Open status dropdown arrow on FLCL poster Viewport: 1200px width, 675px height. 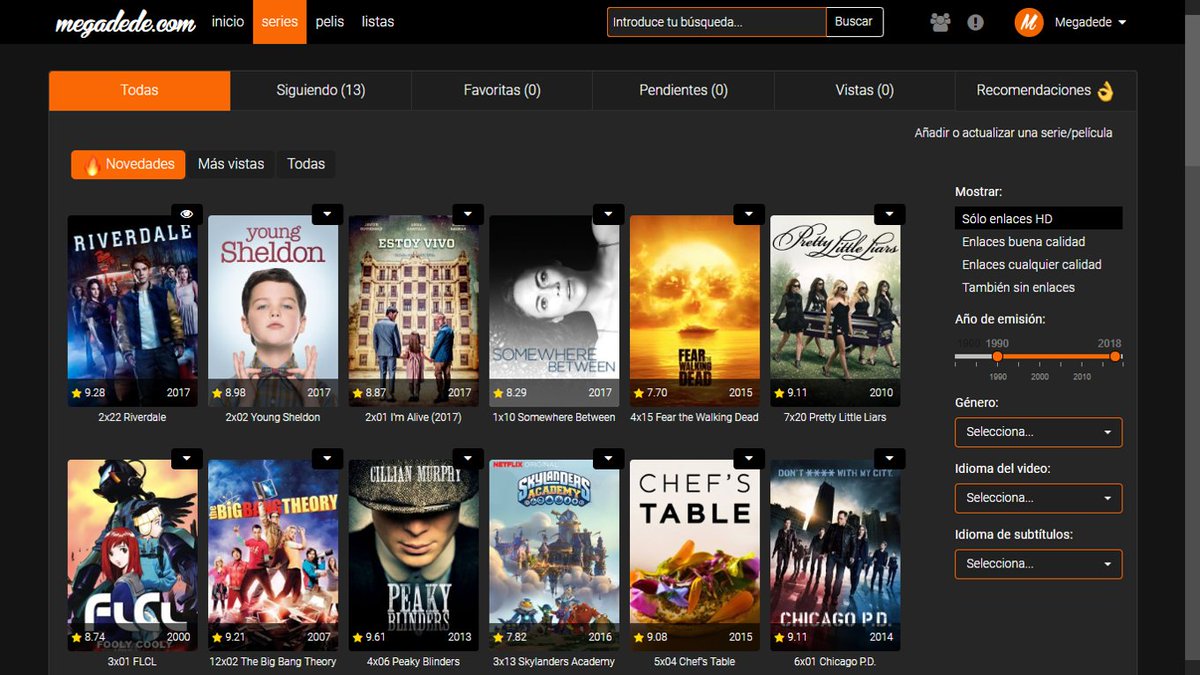pyautogui.click(x=187, y=458)
